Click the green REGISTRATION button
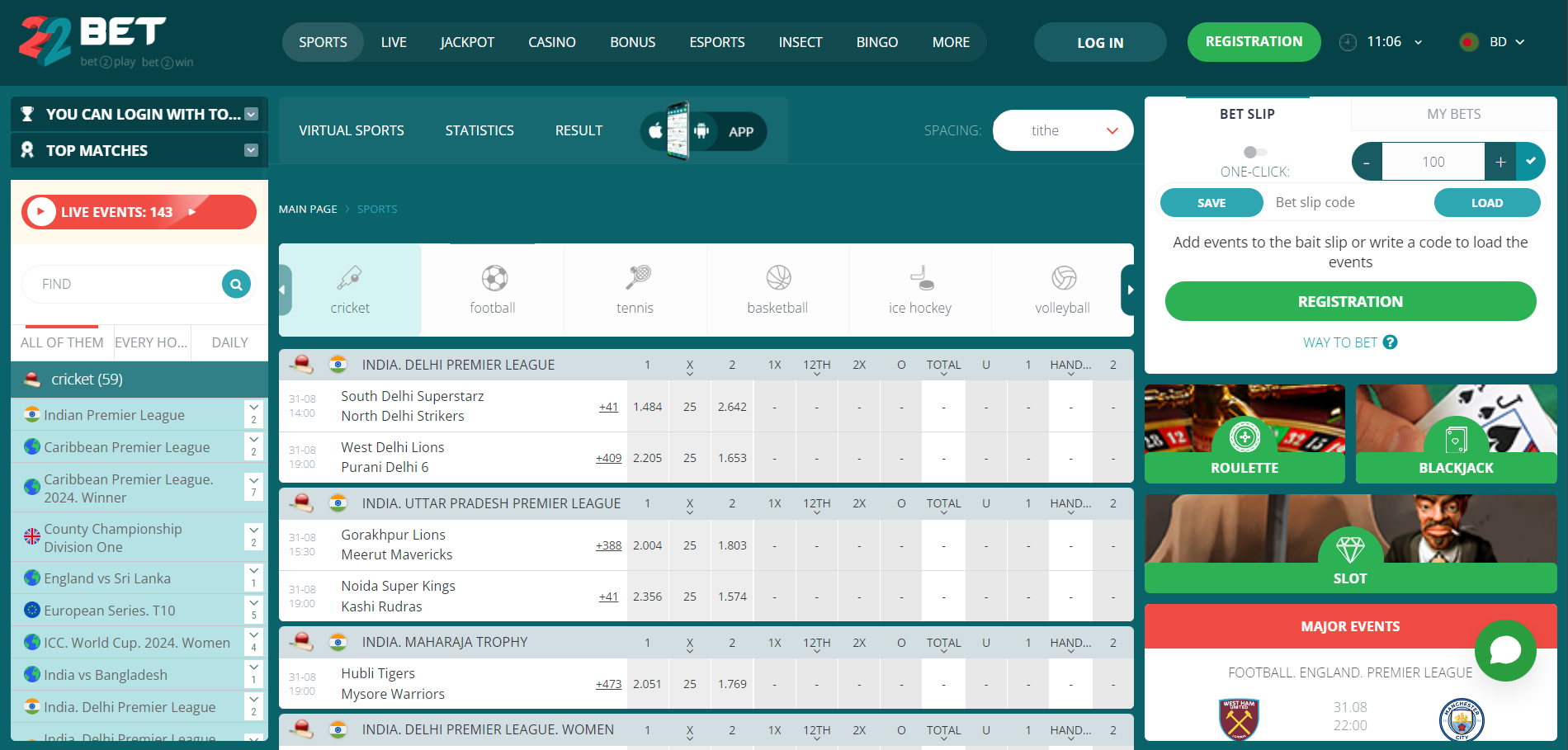The height and width of the screenshot is (750, 1568). (x=1254, y=42)
